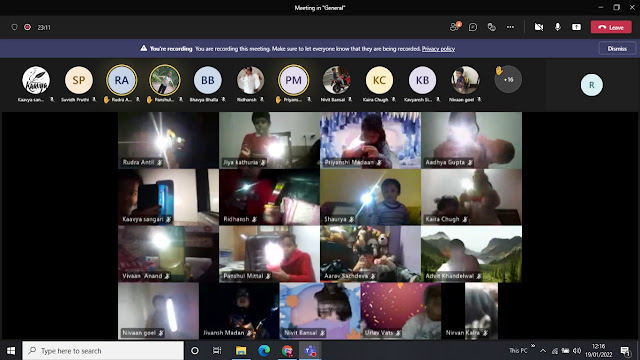
Task: Click the shield security icon
Action: tap(14, 27)
